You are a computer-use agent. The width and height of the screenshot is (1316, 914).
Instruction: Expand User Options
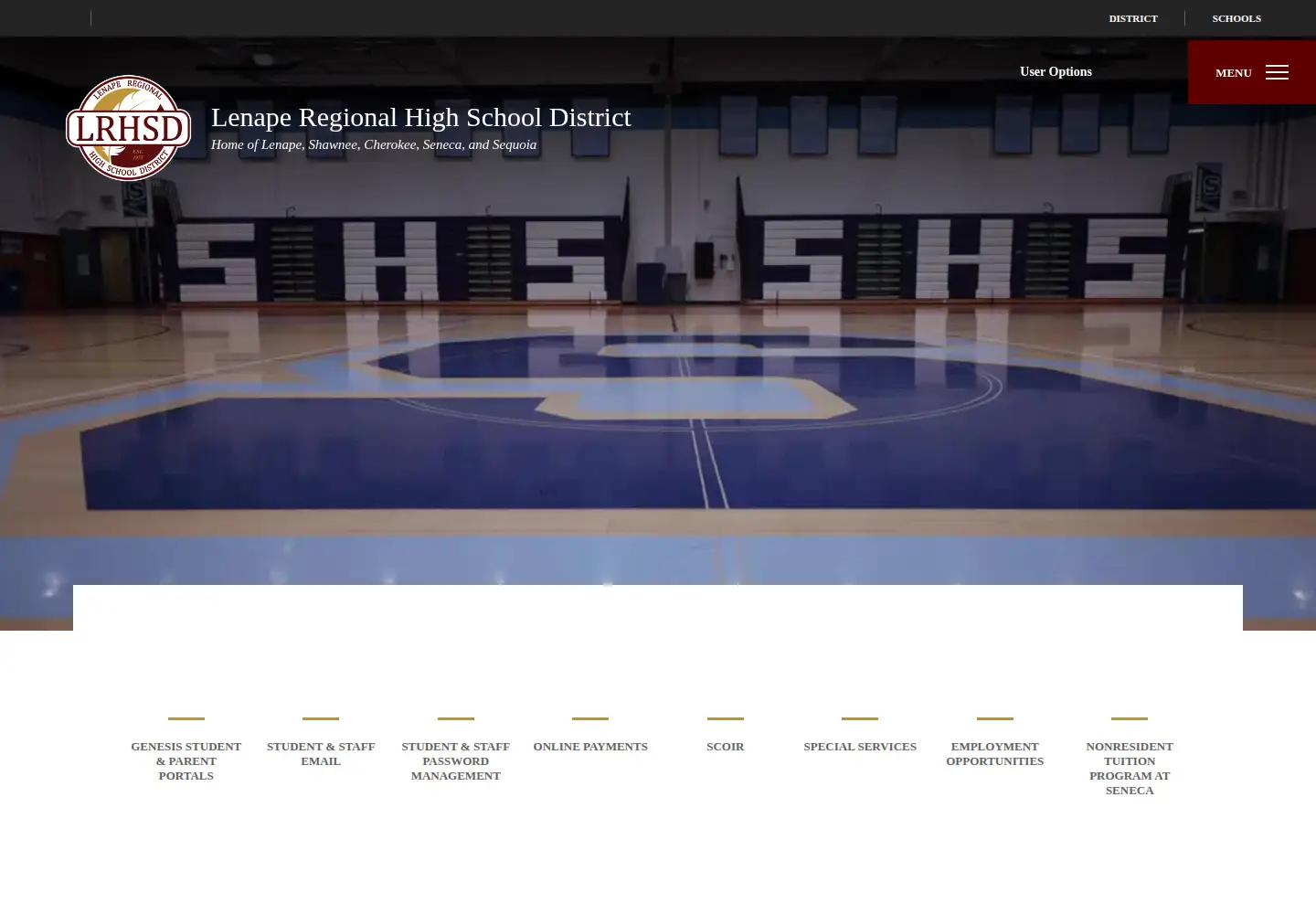pyautogui.click(x=1056, y=71)
